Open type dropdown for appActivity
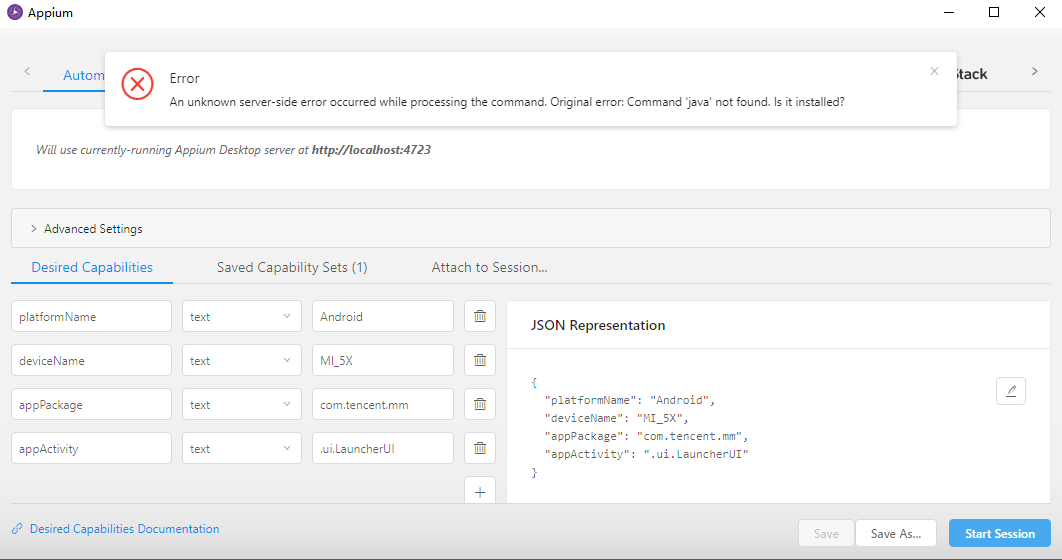The height and width of the screenshot is (560, 1062). point(242,448)
